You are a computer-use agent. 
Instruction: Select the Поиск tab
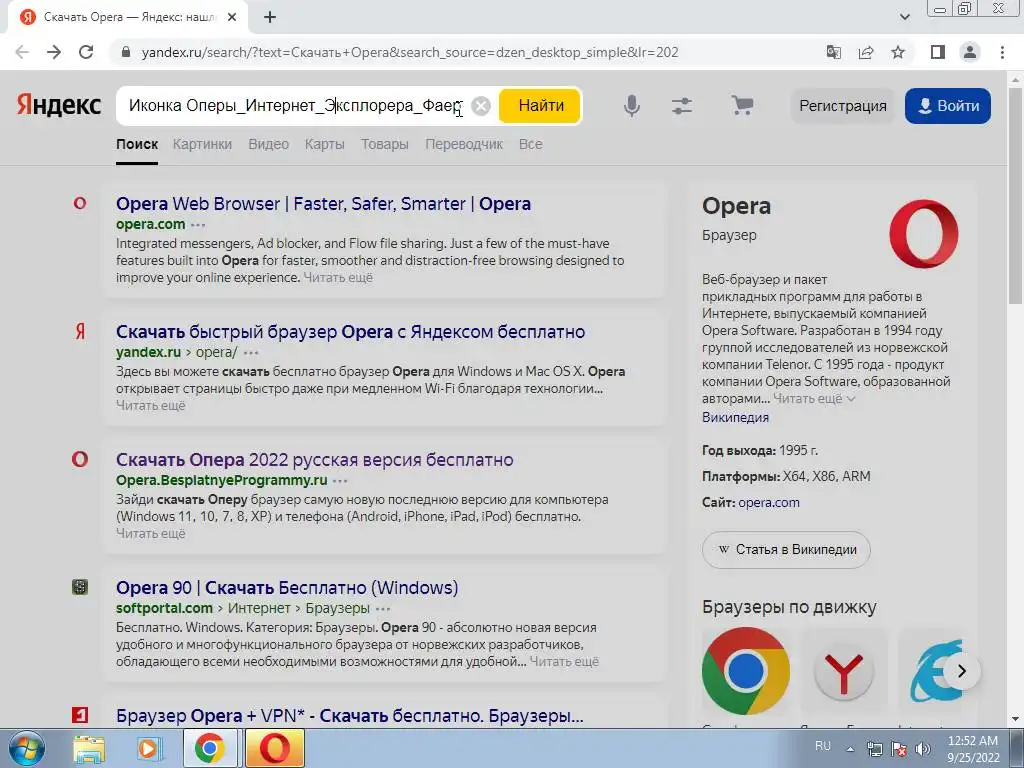[137, 144]
